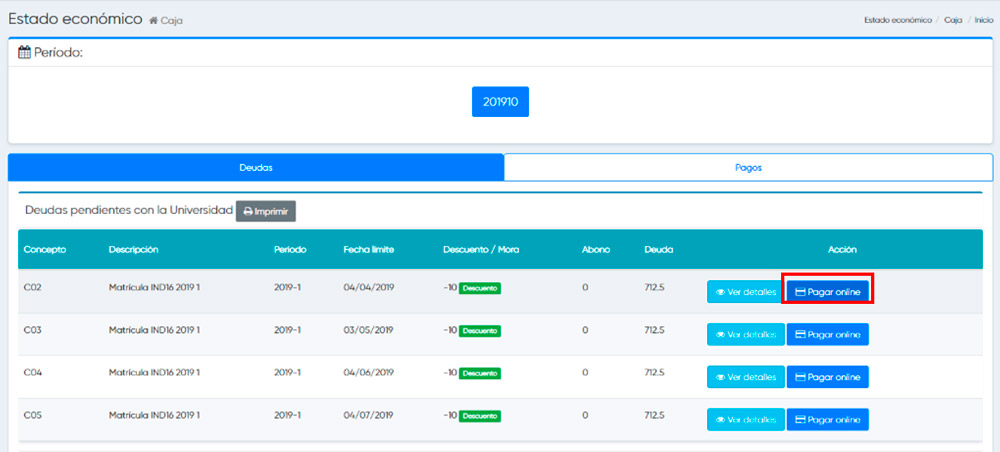The width and height of the screenshot is (1000, 452).
Task: Click eye icon in C02 Ver detalles
Action: pos(720,292)
